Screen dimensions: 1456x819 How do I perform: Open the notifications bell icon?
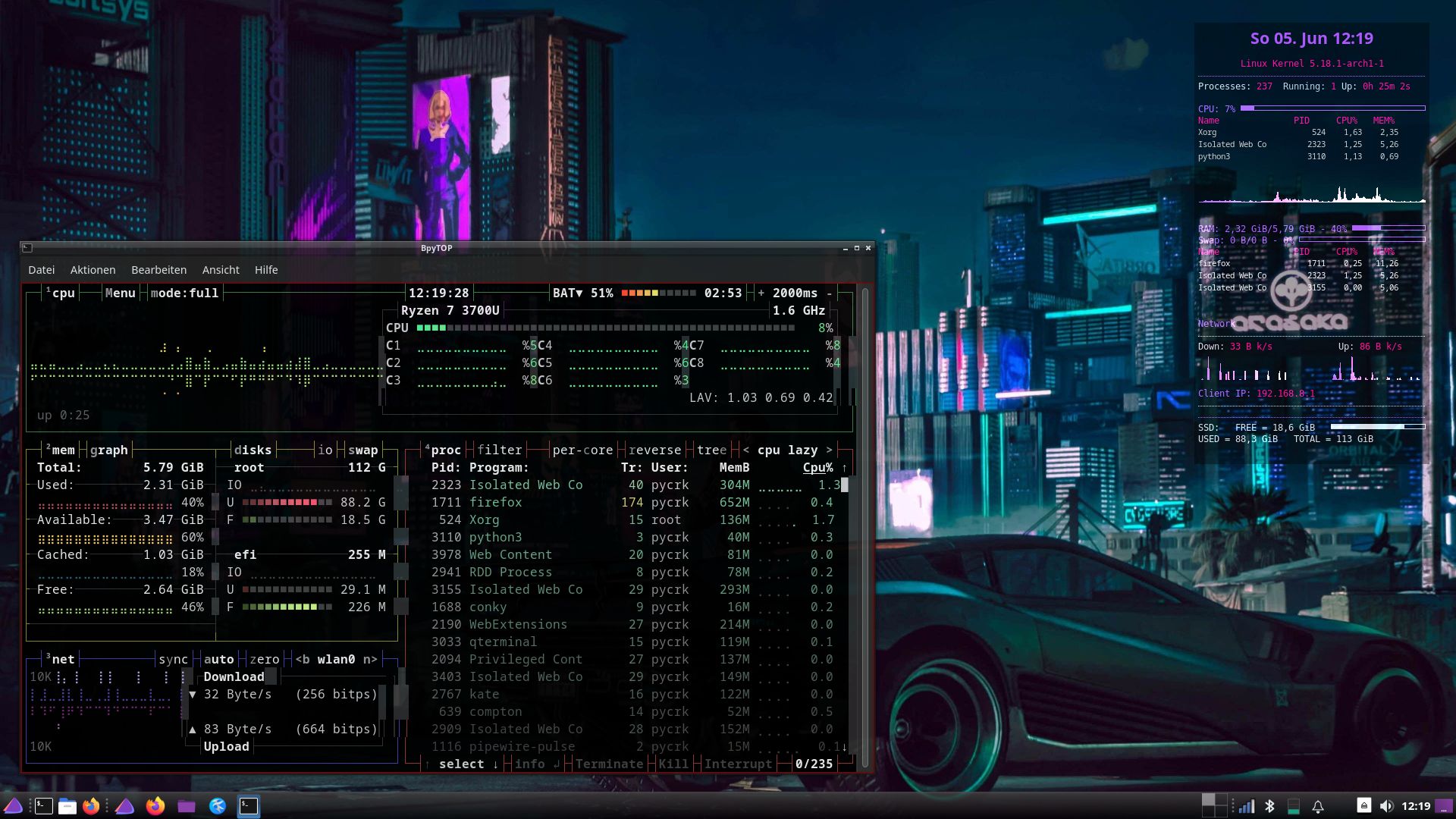click(x=1318, y=806)
